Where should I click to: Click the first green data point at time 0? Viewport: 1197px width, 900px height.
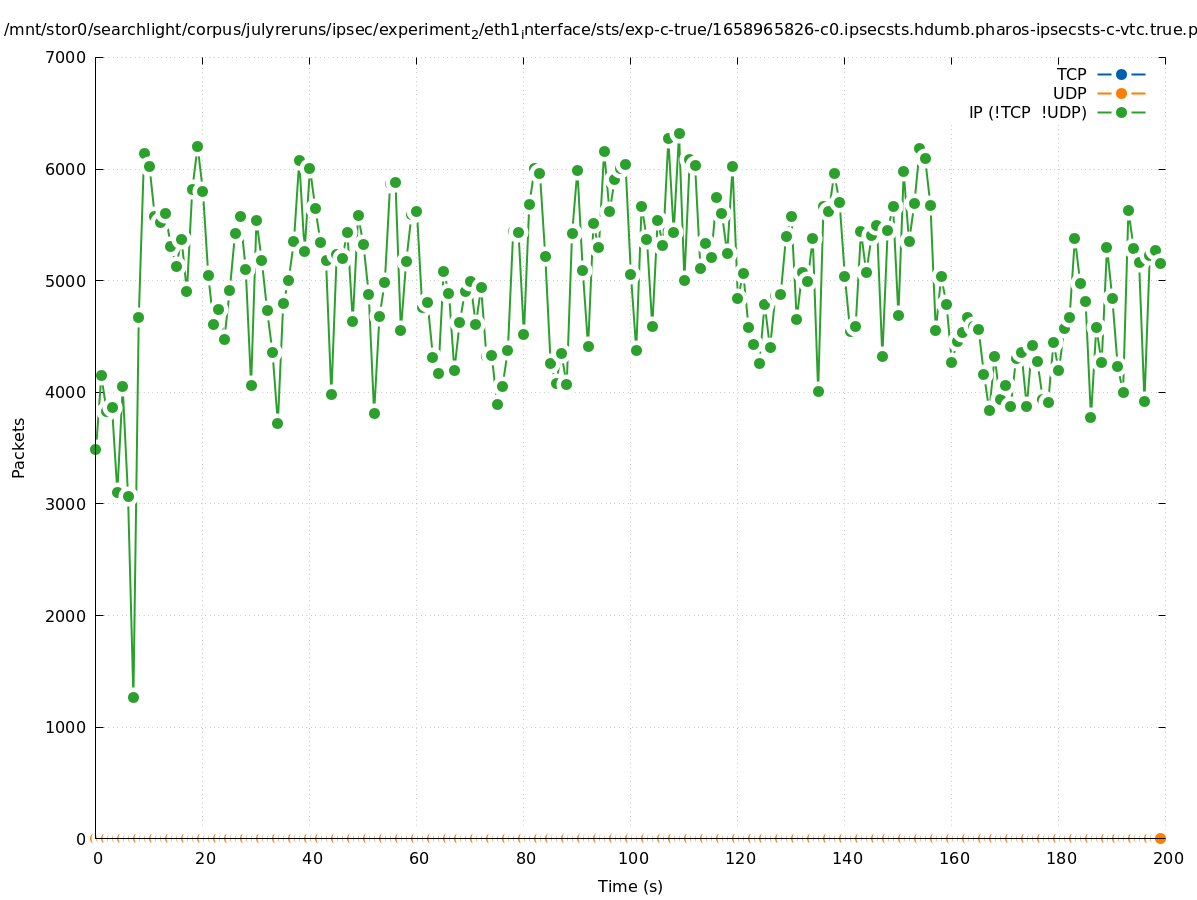(x=95, y=449)
